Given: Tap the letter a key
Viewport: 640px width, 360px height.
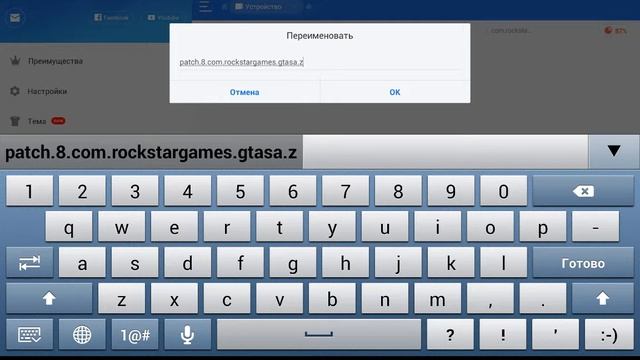Looking at the screenshot, I should point(82,263).
